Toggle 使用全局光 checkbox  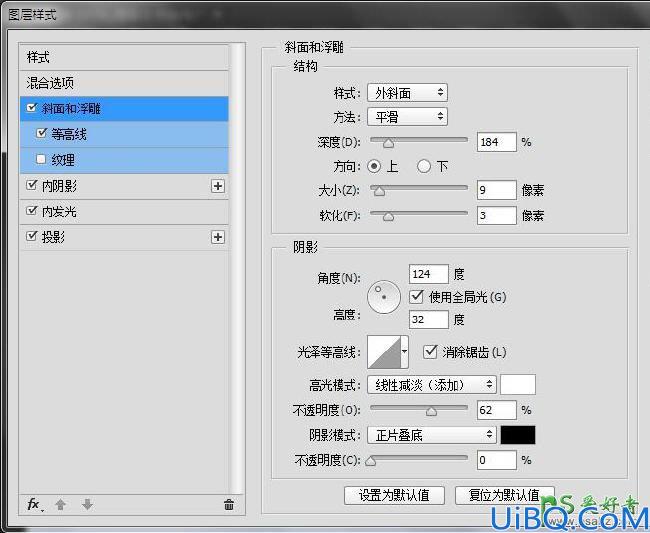point(416,296)
